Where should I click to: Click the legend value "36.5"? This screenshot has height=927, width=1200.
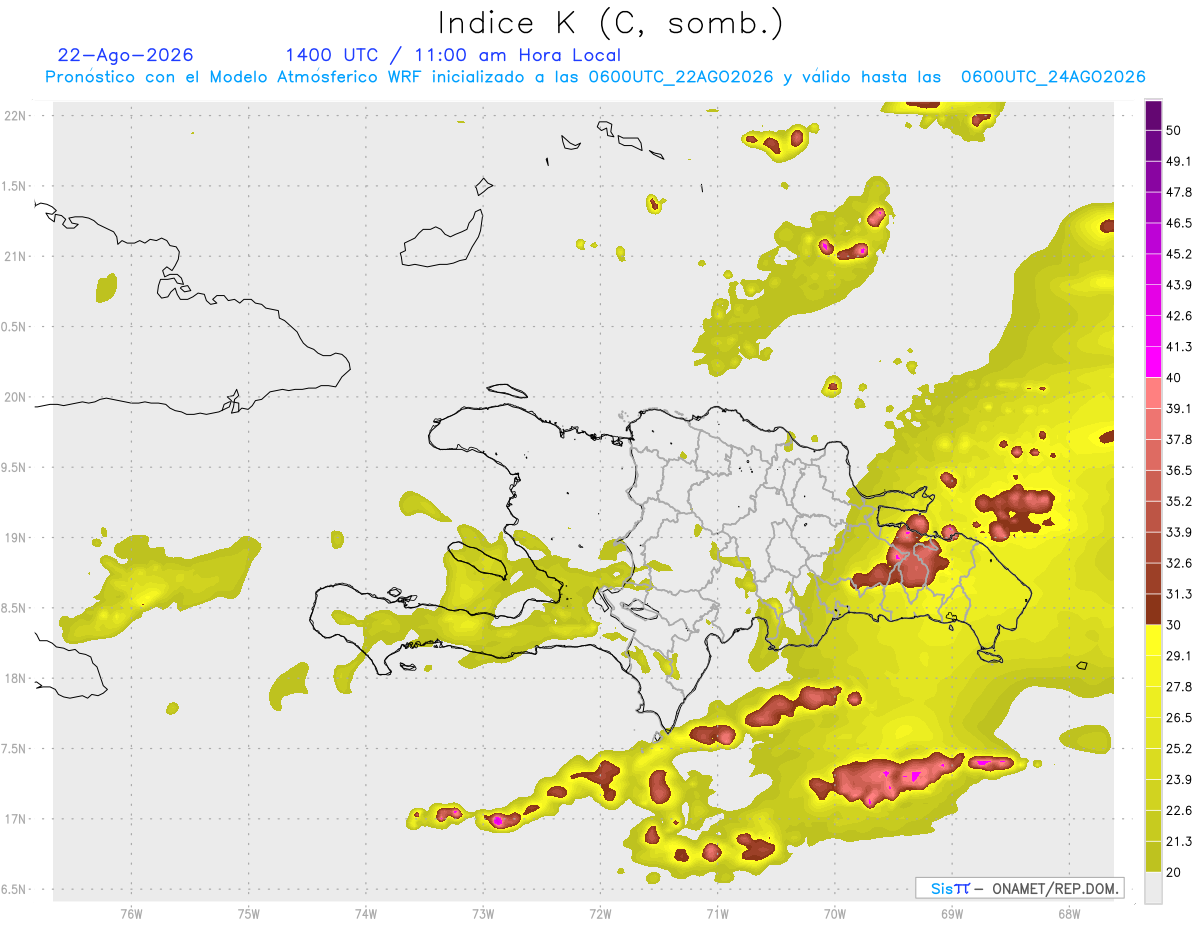pos(1180,470)
